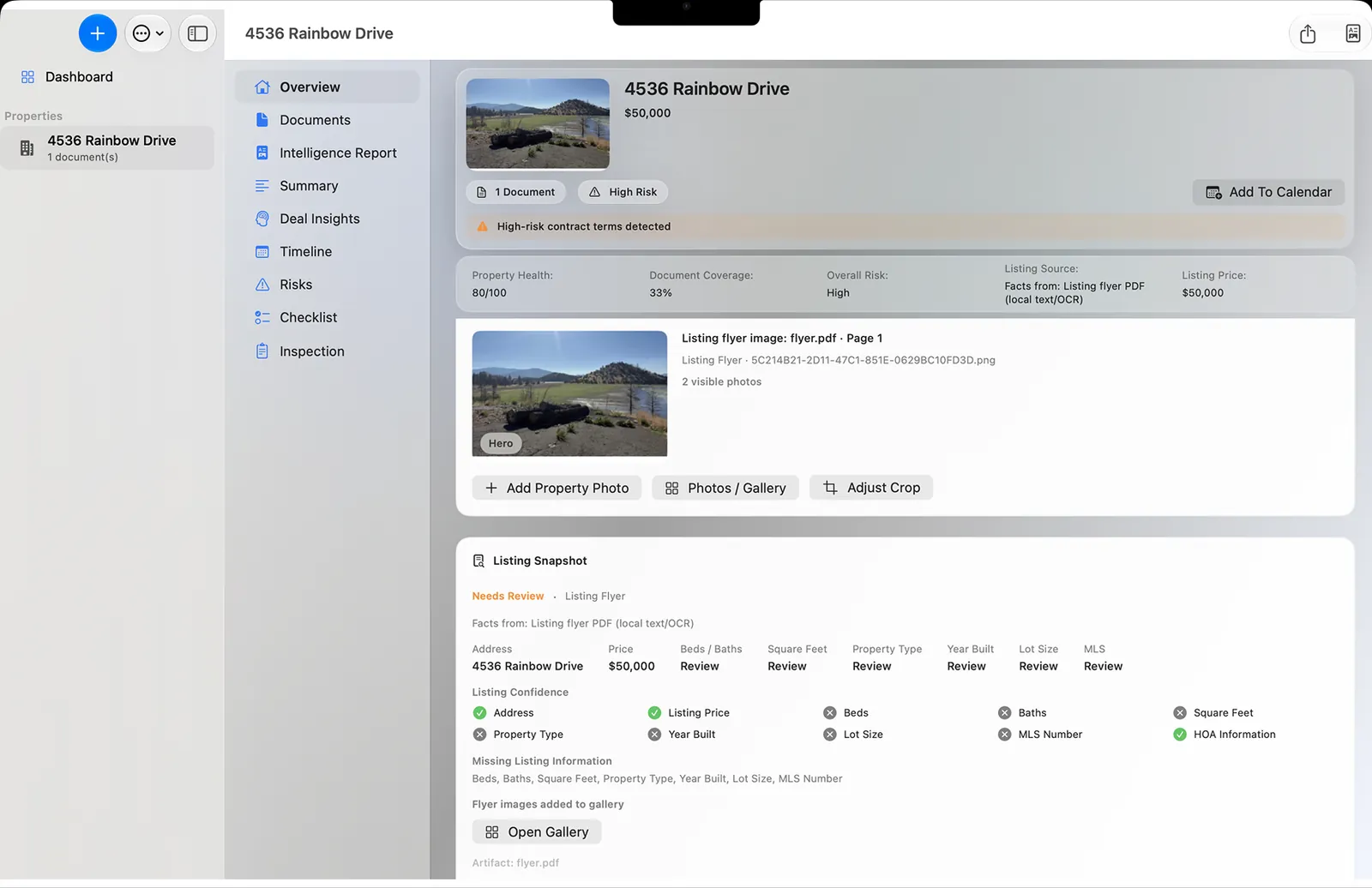
Task: Click the share icon in top bar
Action: 1308,33
